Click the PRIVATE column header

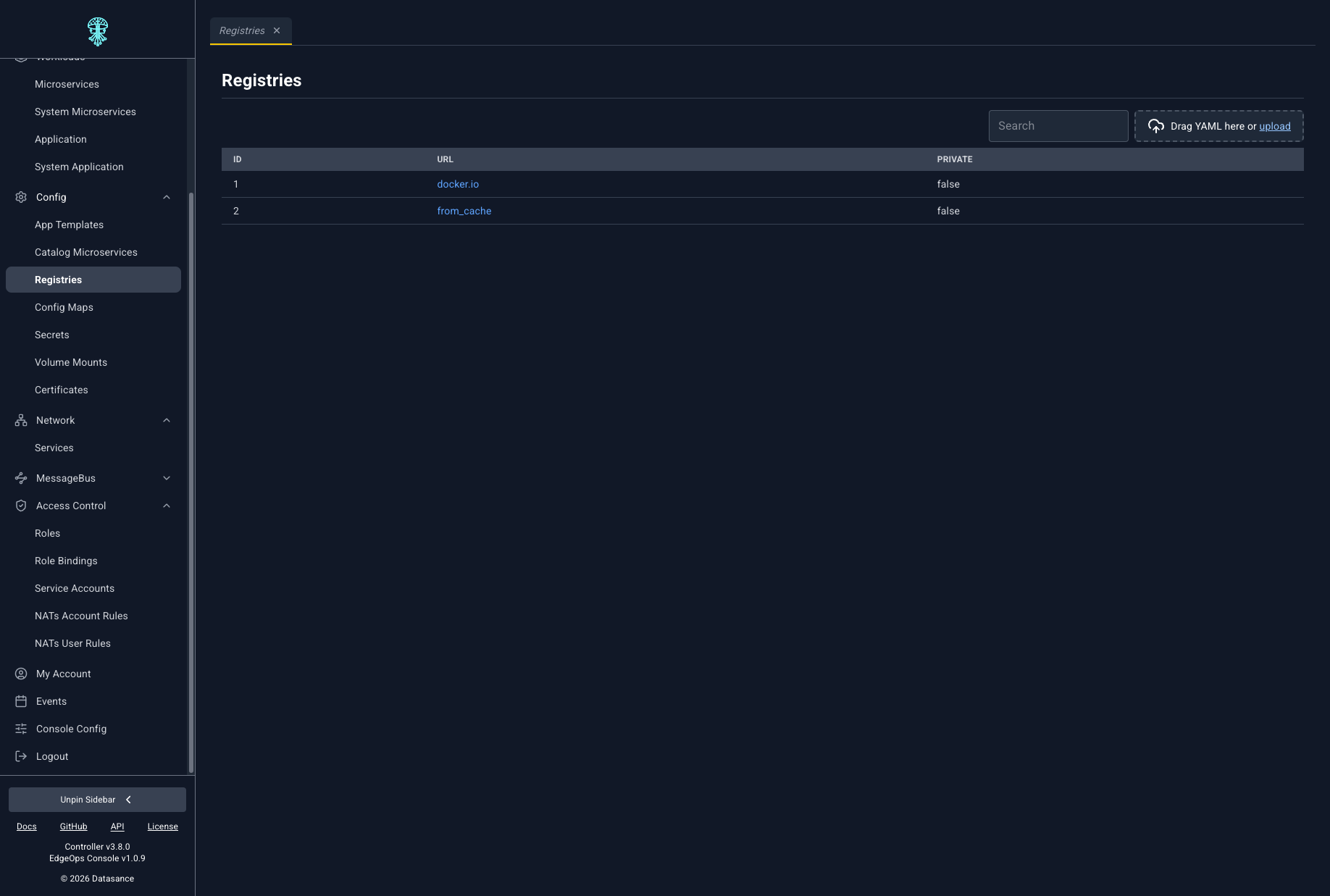click(955, 159)
